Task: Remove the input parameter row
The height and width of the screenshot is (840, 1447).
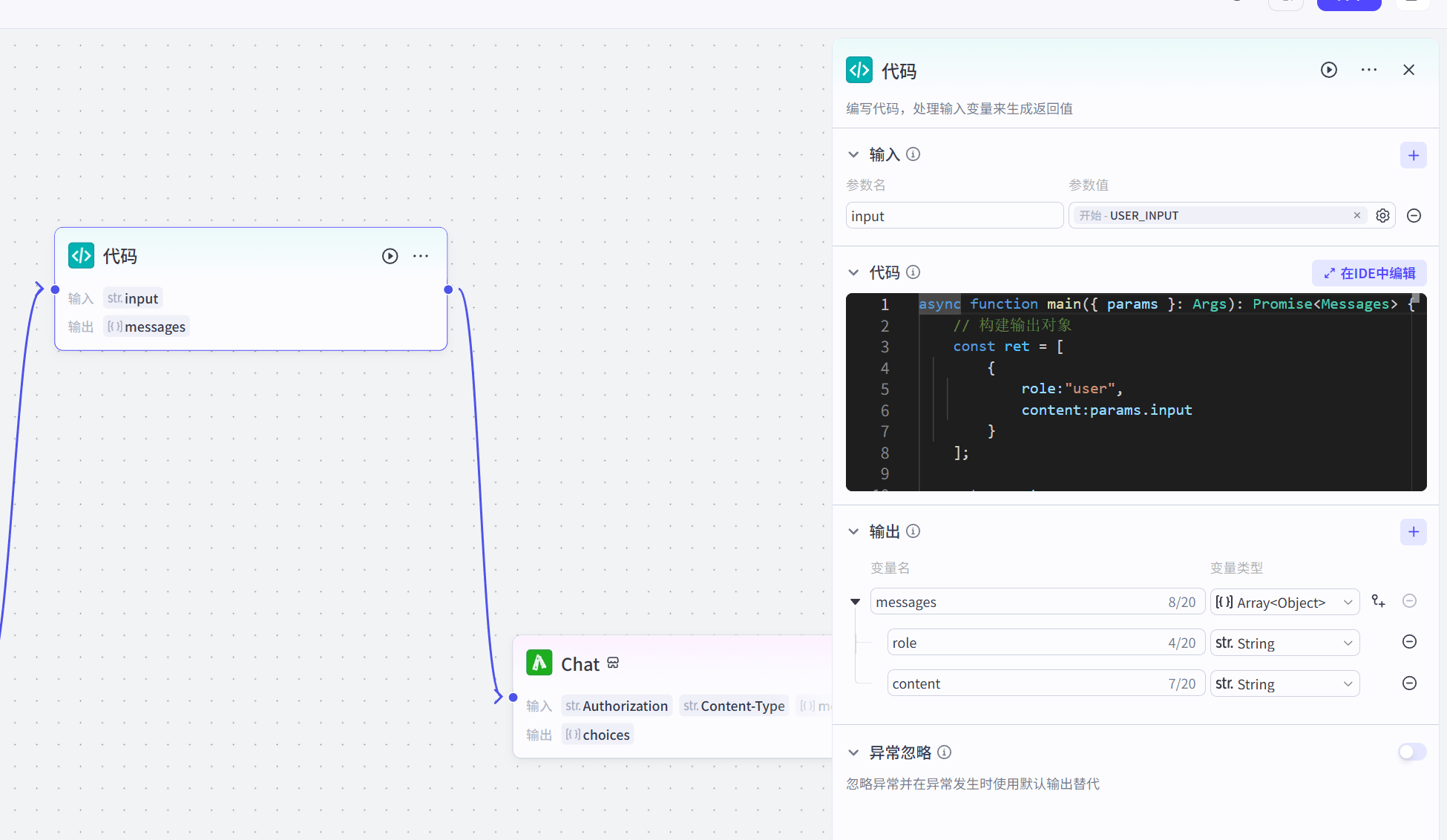Action: 1414,215
